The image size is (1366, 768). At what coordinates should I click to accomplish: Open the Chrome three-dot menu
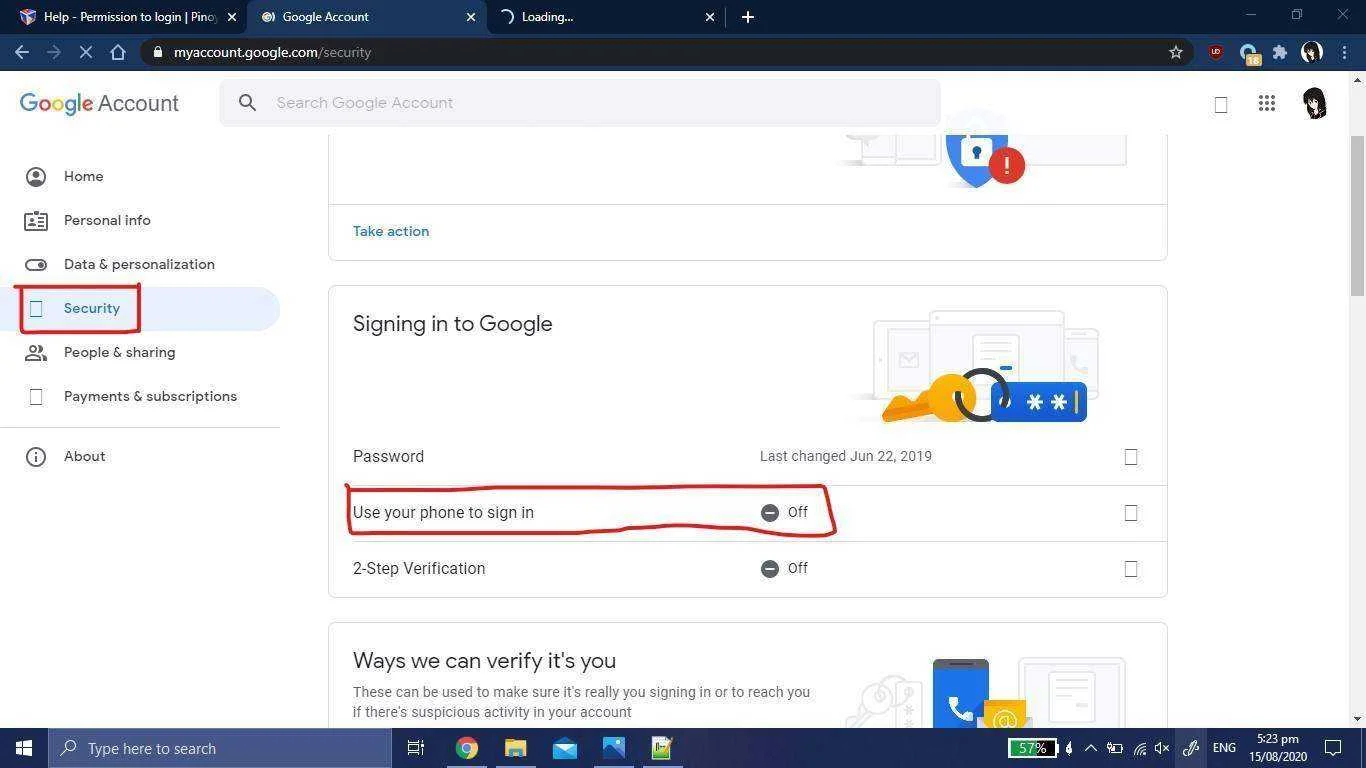[x=1344, y=52]
